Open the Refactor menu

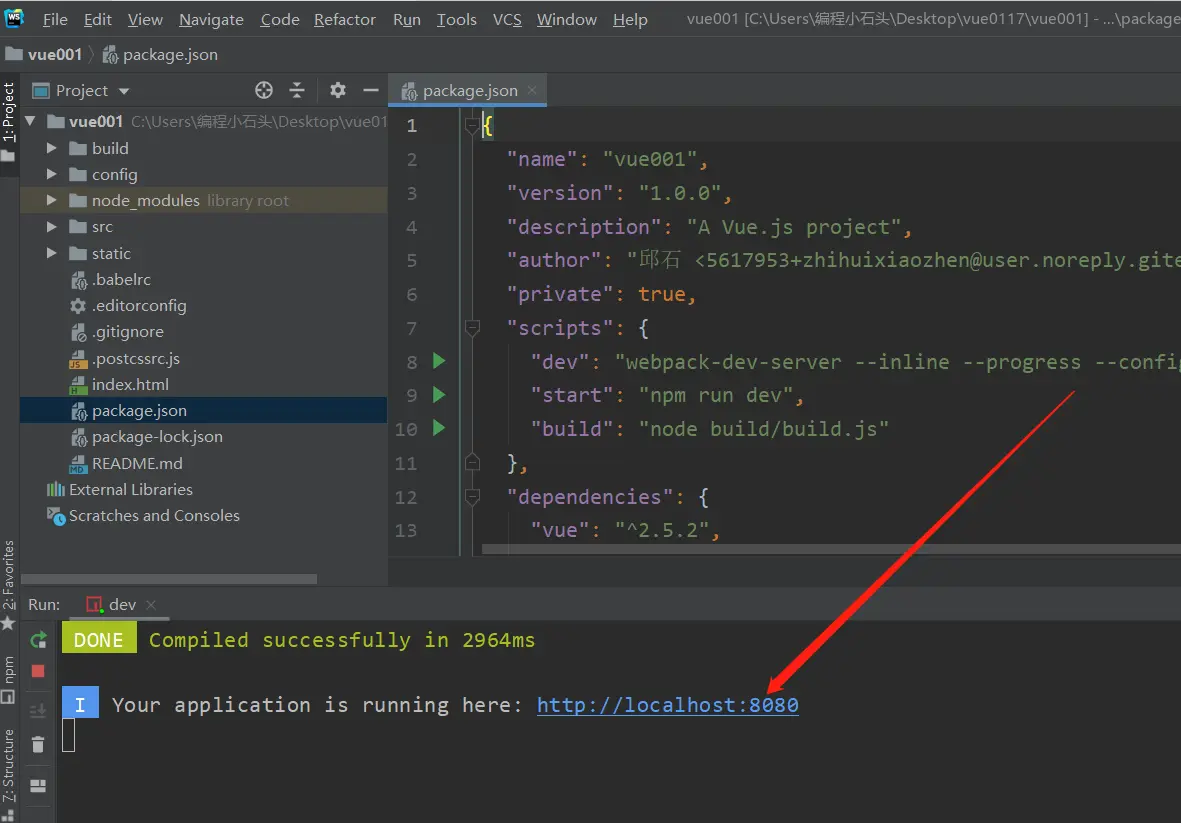click(x=344, y=20)
